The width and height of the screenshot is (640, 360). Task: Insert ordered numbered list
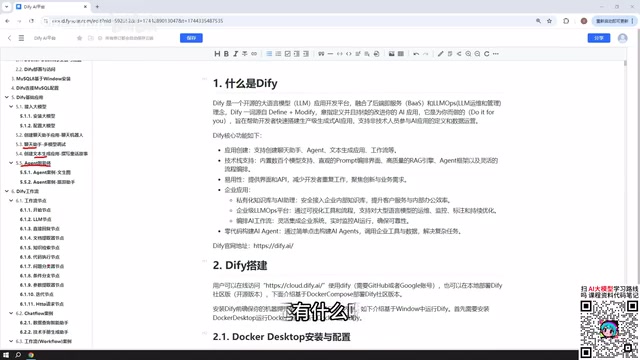(x=278, y=54)
